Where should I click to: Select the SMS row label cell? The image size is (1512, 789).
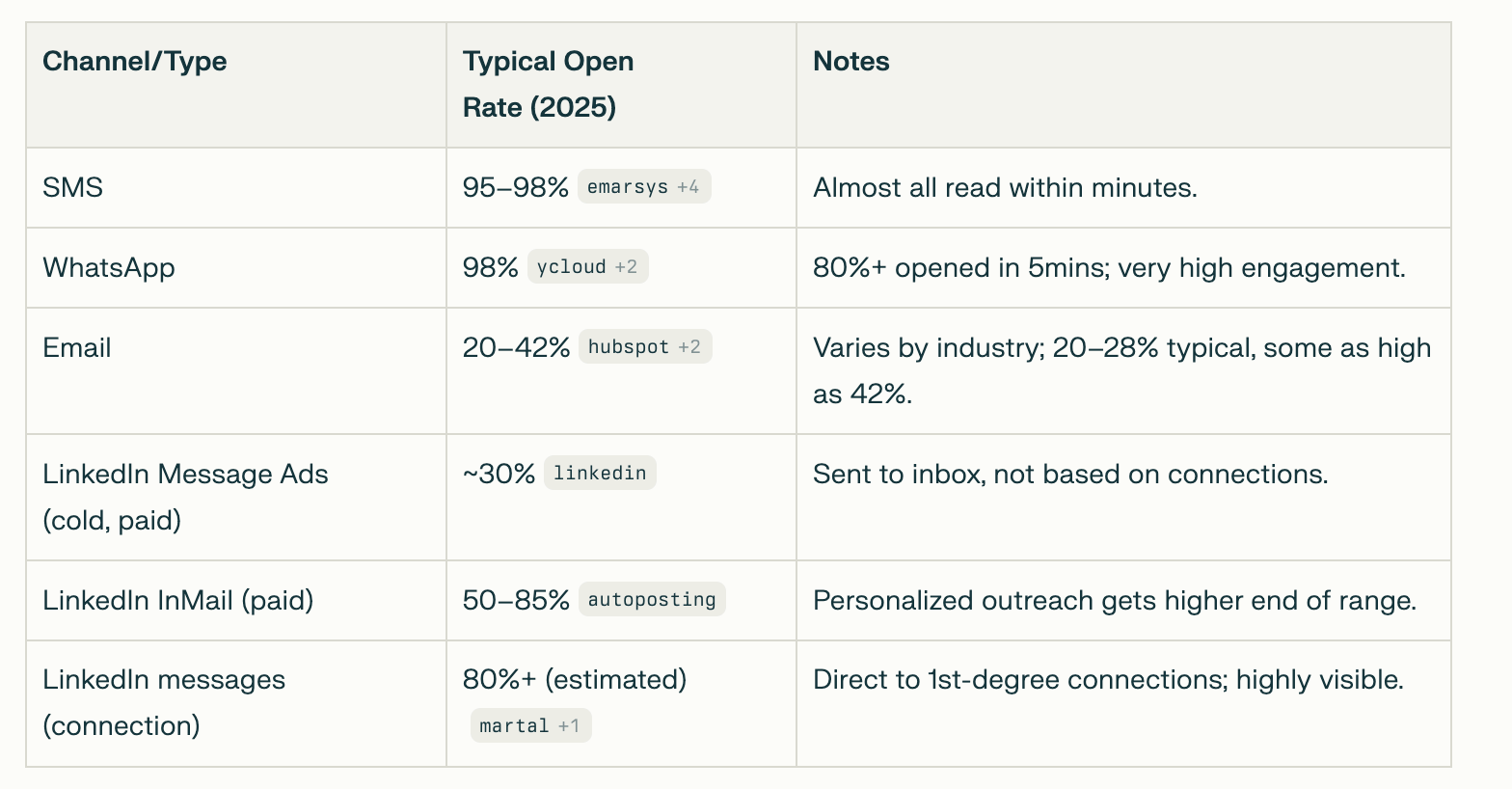(73, 187)
